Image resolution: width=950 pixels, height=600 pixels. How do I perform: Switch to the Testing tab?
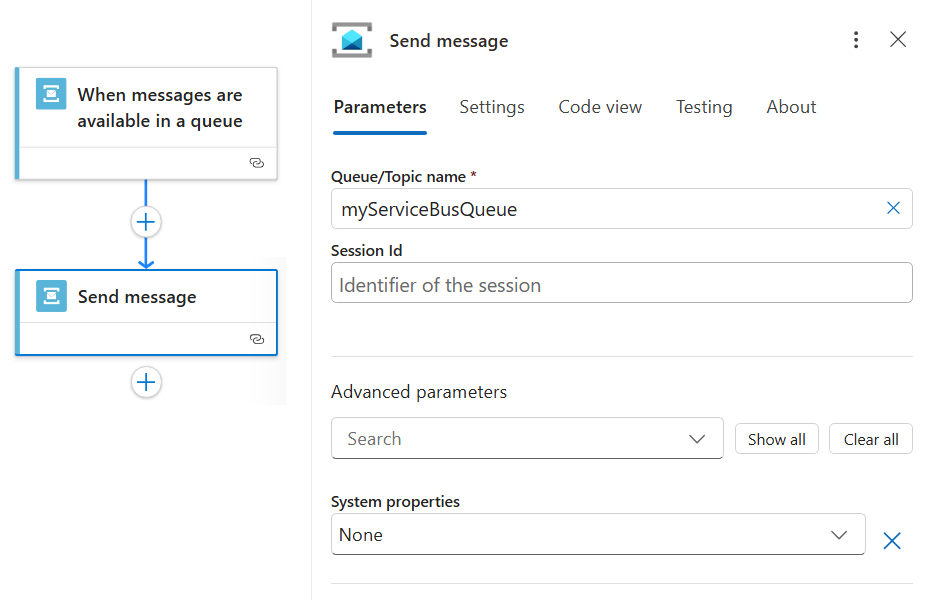click(704, 107)
